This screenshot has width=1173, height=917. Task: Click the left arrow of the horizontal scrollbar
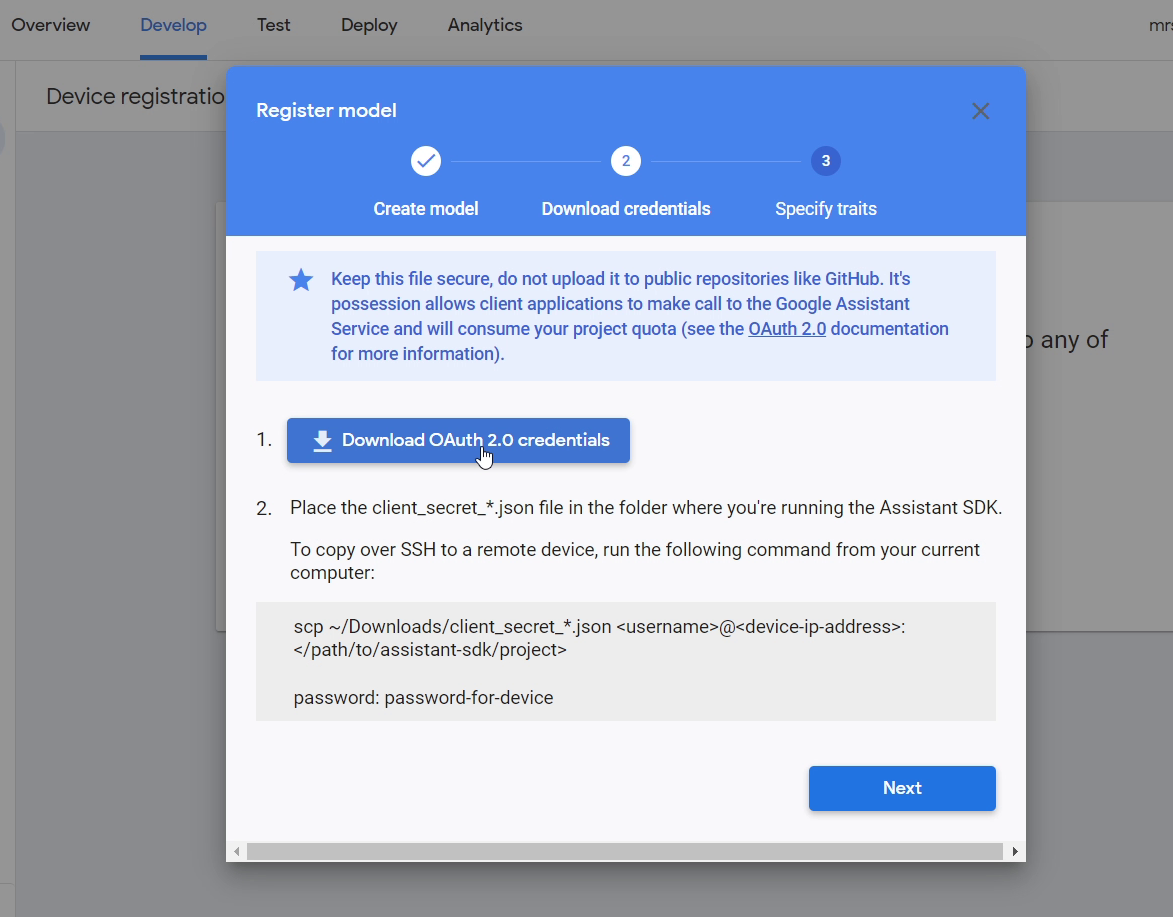(235, 850)
